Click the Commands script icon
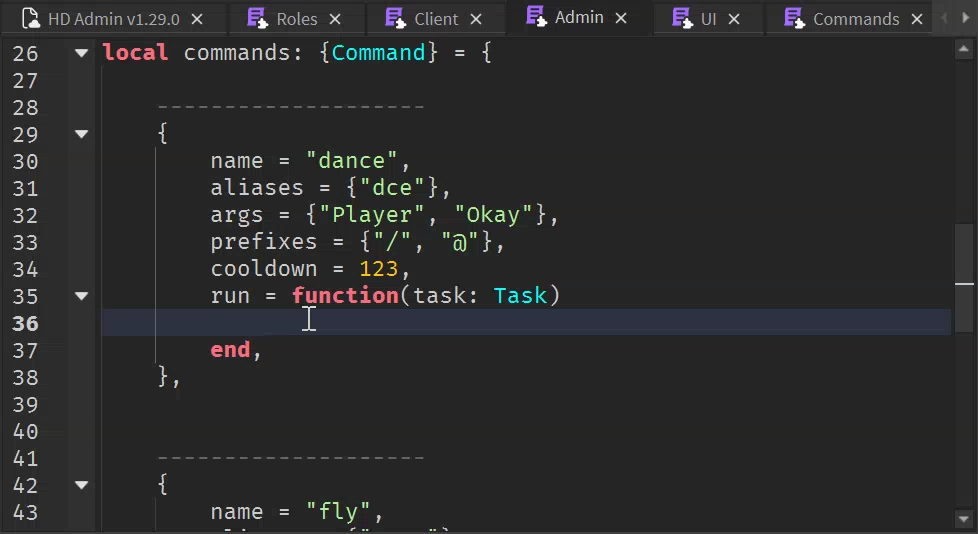Image resolution: width=978 pixels, height=534 pixels. tap(794, 18)
